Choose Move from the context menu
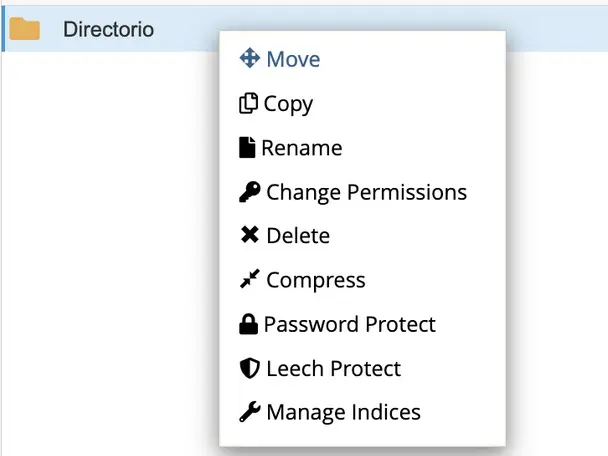 (x=293, y=59)
